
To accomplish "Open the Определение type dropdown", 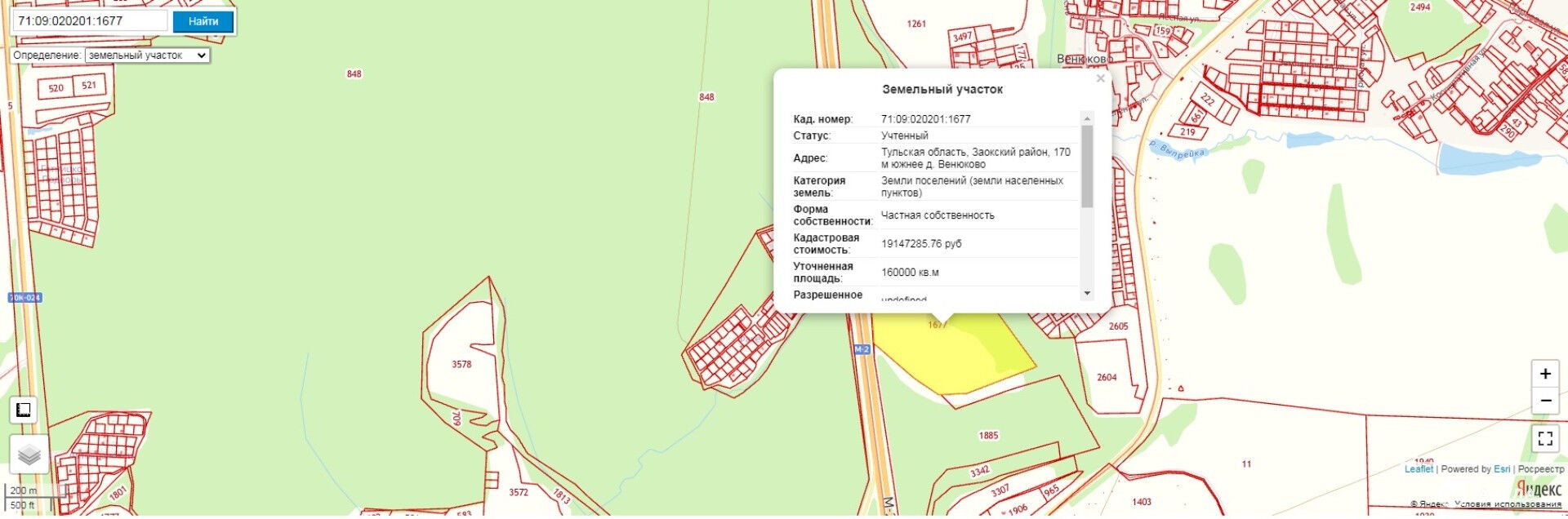I will [x=147, y=55].
